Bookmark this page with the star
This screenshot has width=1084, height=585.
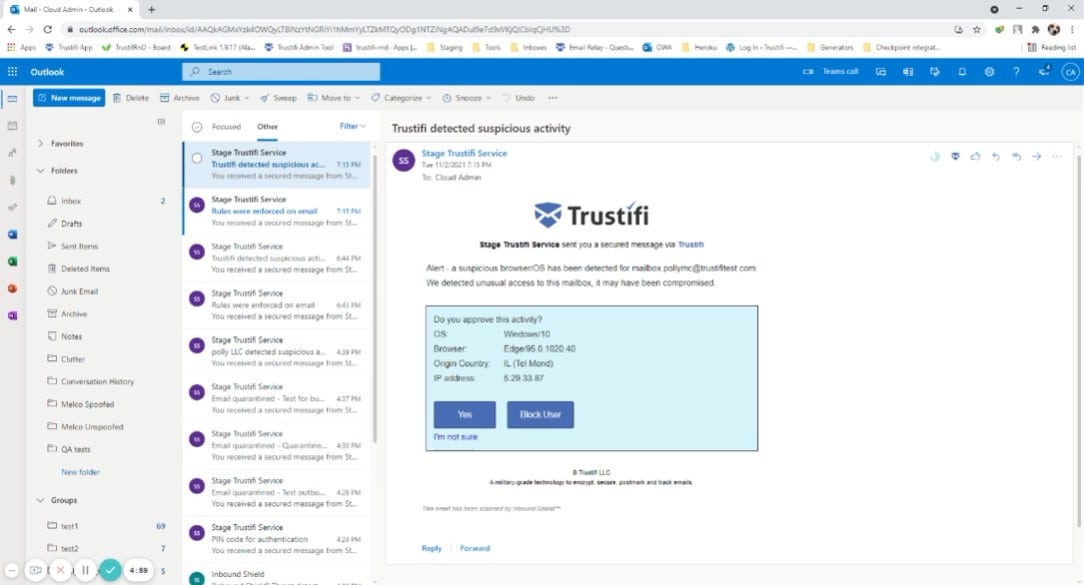click(x=977, y=29)
